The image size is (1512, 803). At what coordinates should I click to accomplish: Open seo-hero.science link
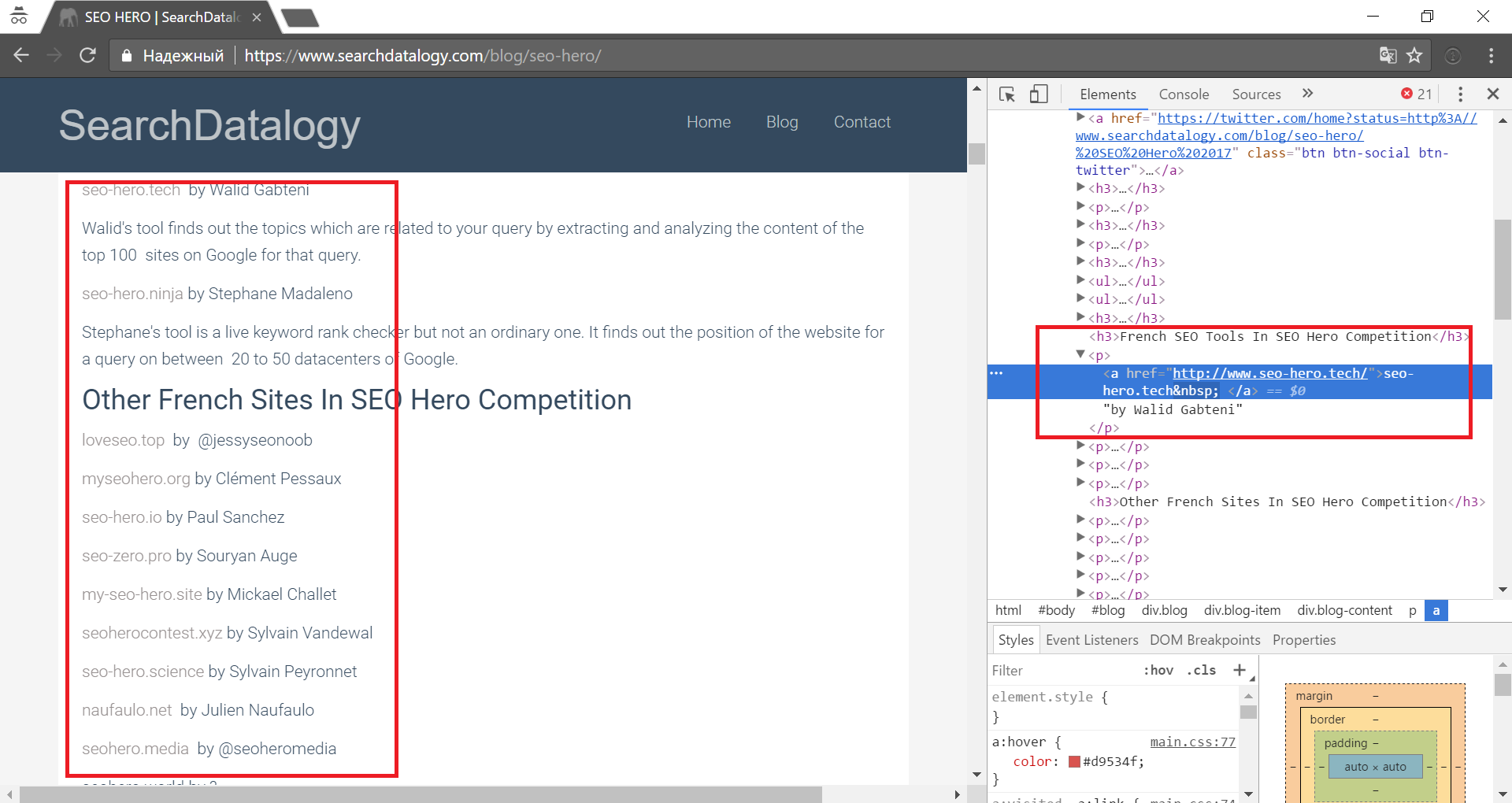click(x=143, y=672)
